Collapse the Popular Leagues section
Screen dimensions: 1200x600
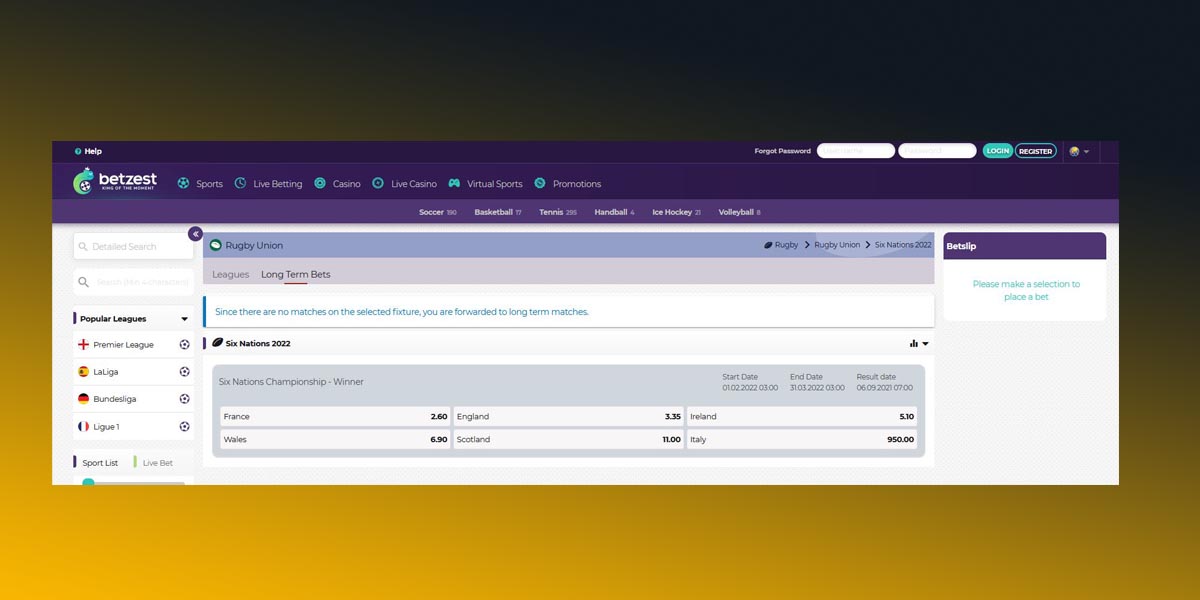tap(184, 319)
